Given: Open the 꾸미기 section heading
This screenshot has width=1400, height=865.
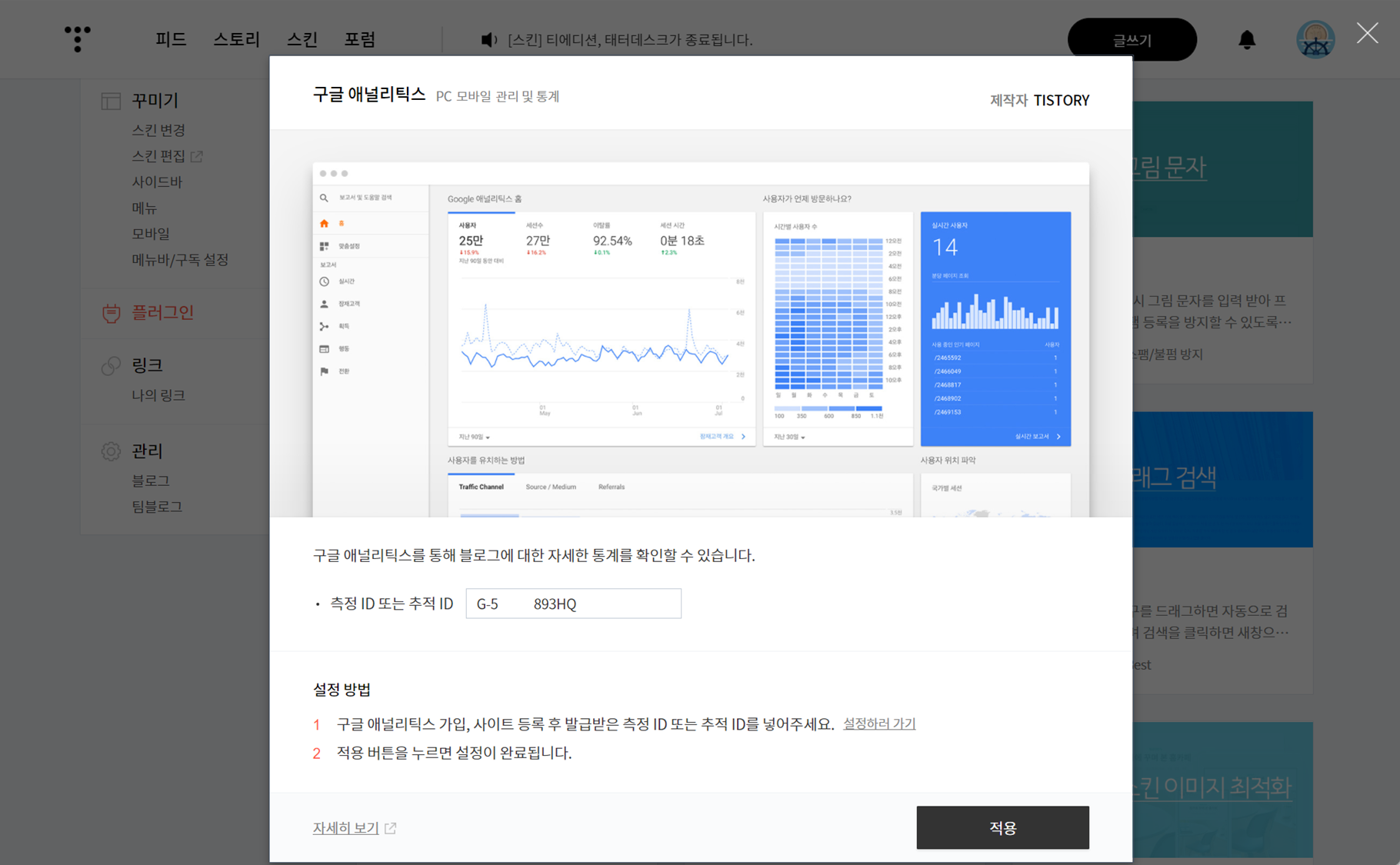Looking at the screenshot, I should click(155, 100).
